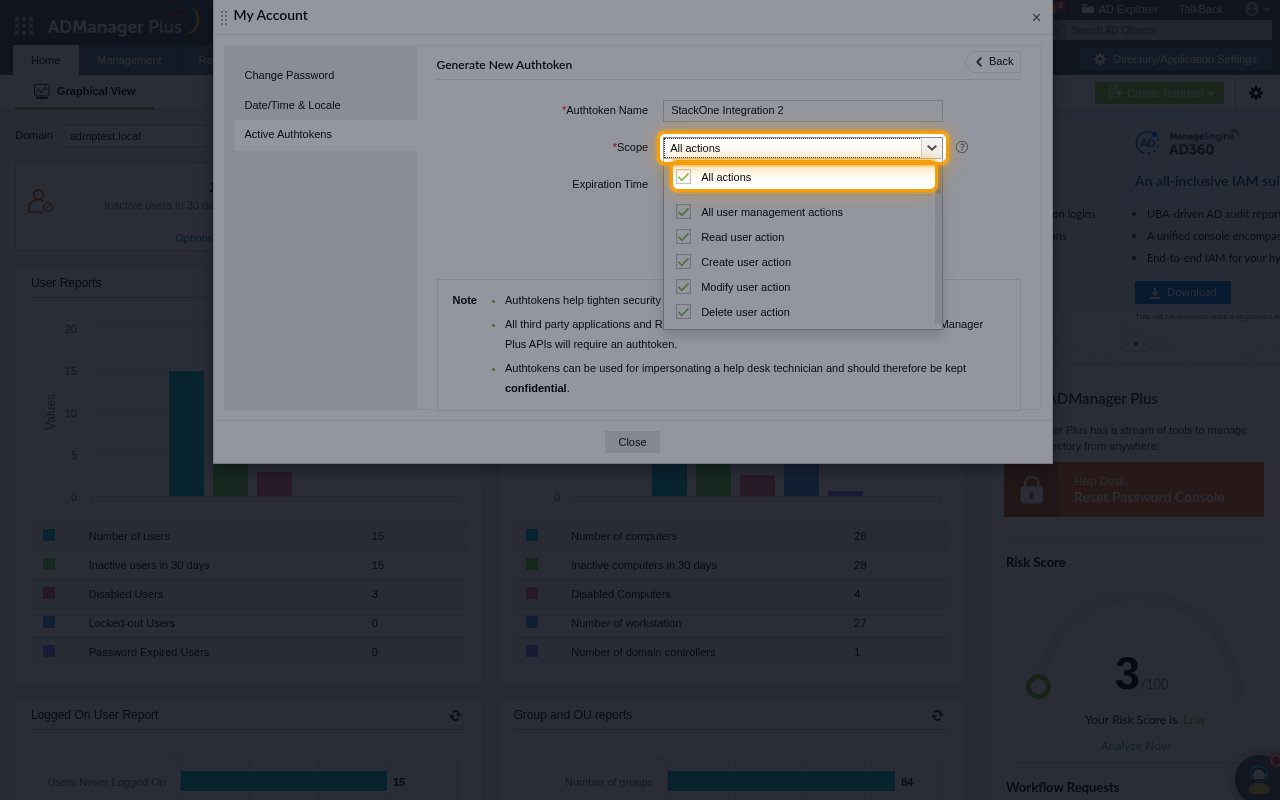Refresh Group and OU reports panel

pyautogui.click(x=937, y=715)
